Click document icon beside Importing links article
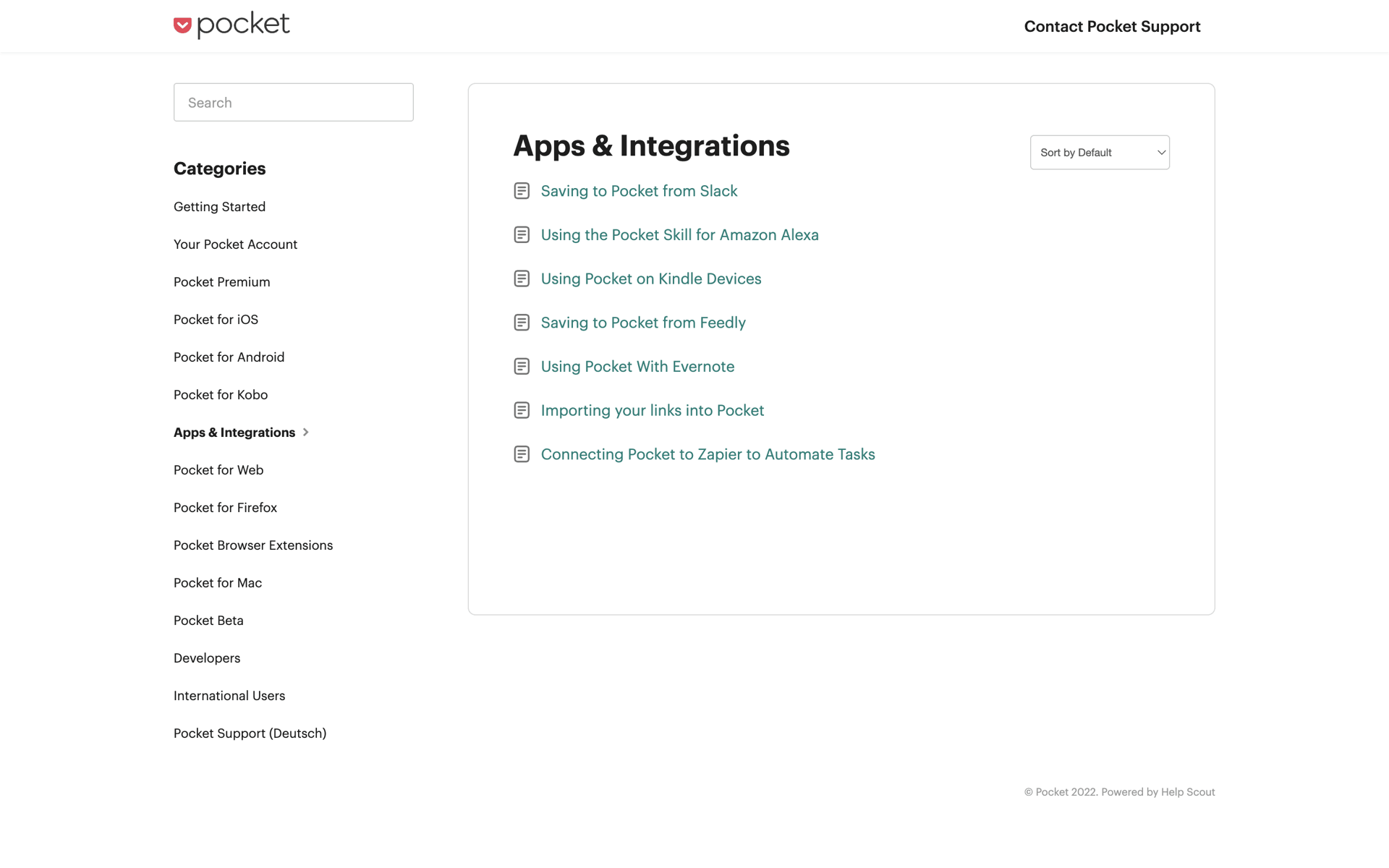The height and width of the screenshot is (868, 1389). (522, 410)
